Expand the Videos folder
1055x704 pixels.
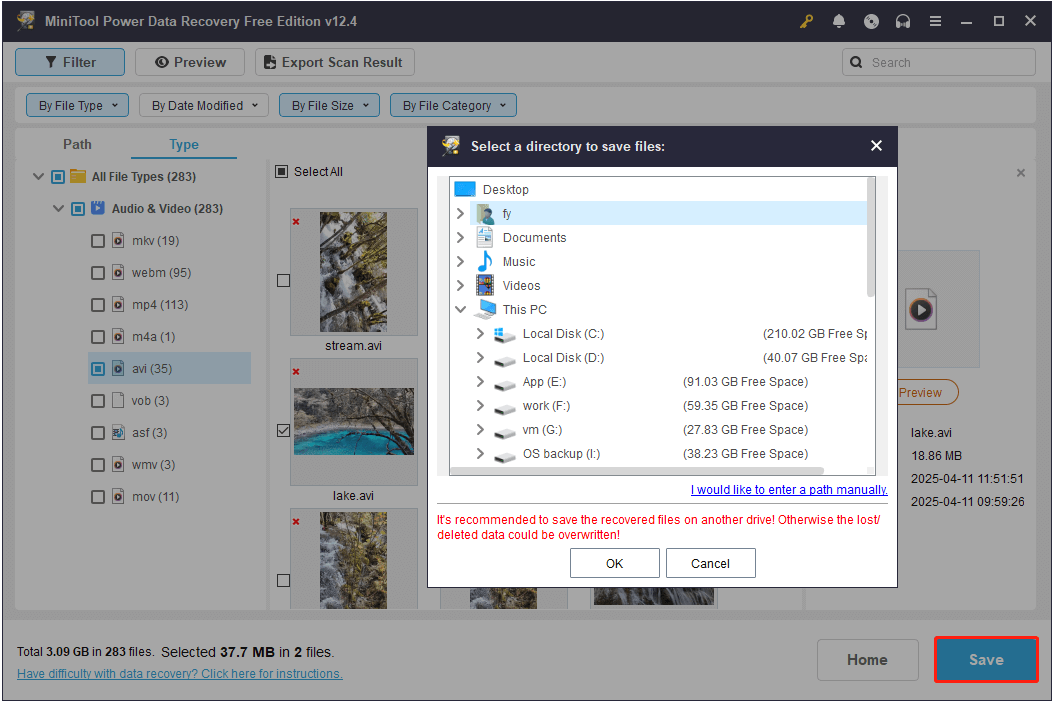pyautogui.click(x=461, y=285)
